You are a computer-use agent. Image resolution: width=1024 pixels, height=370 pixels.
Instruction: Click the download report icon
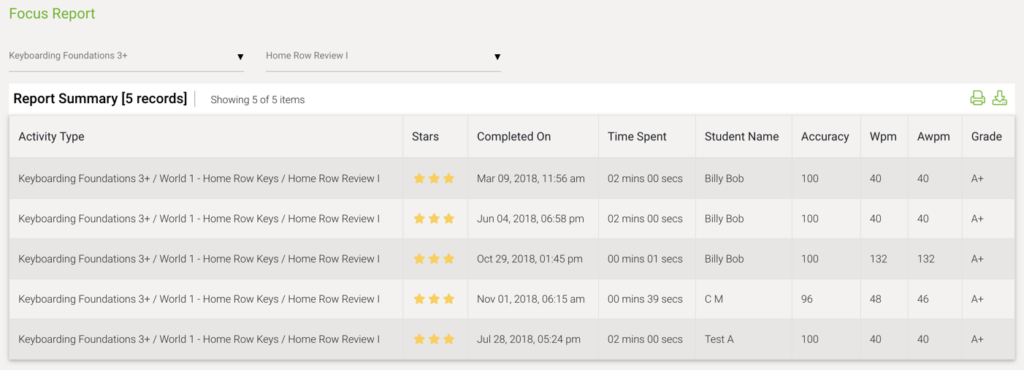point(1000,99)
